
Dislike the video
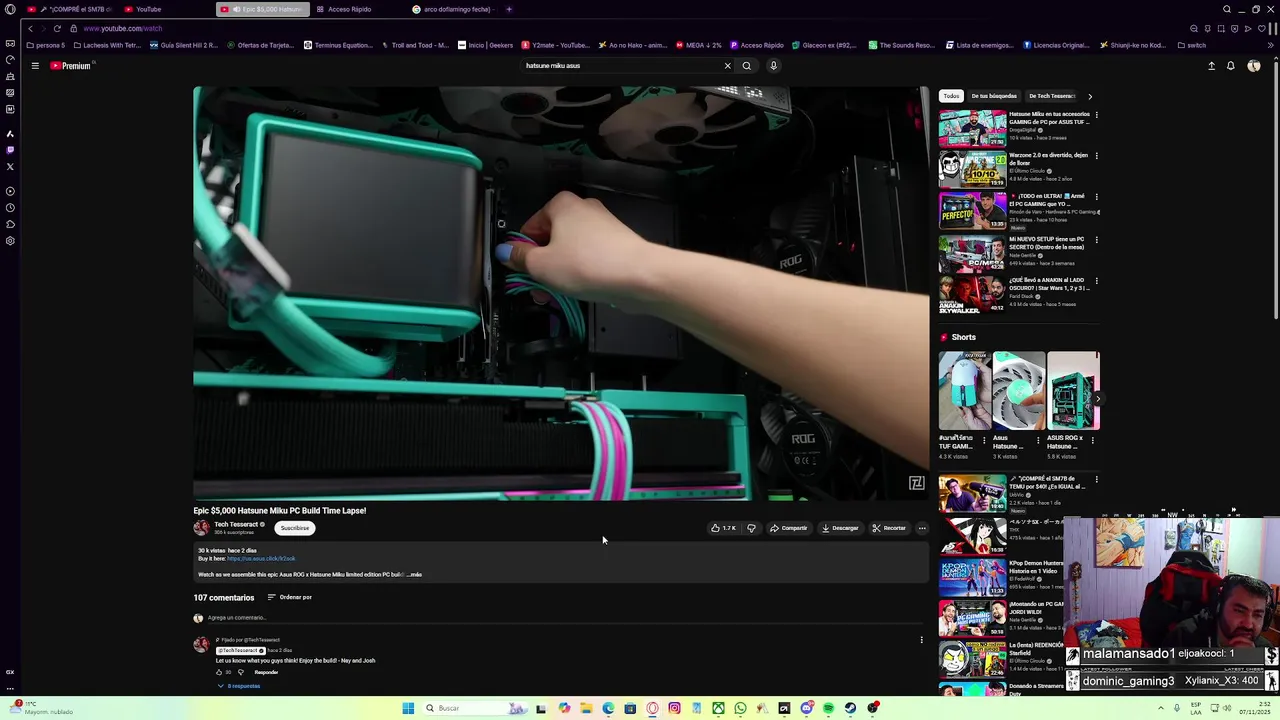(x=751, y=528)
